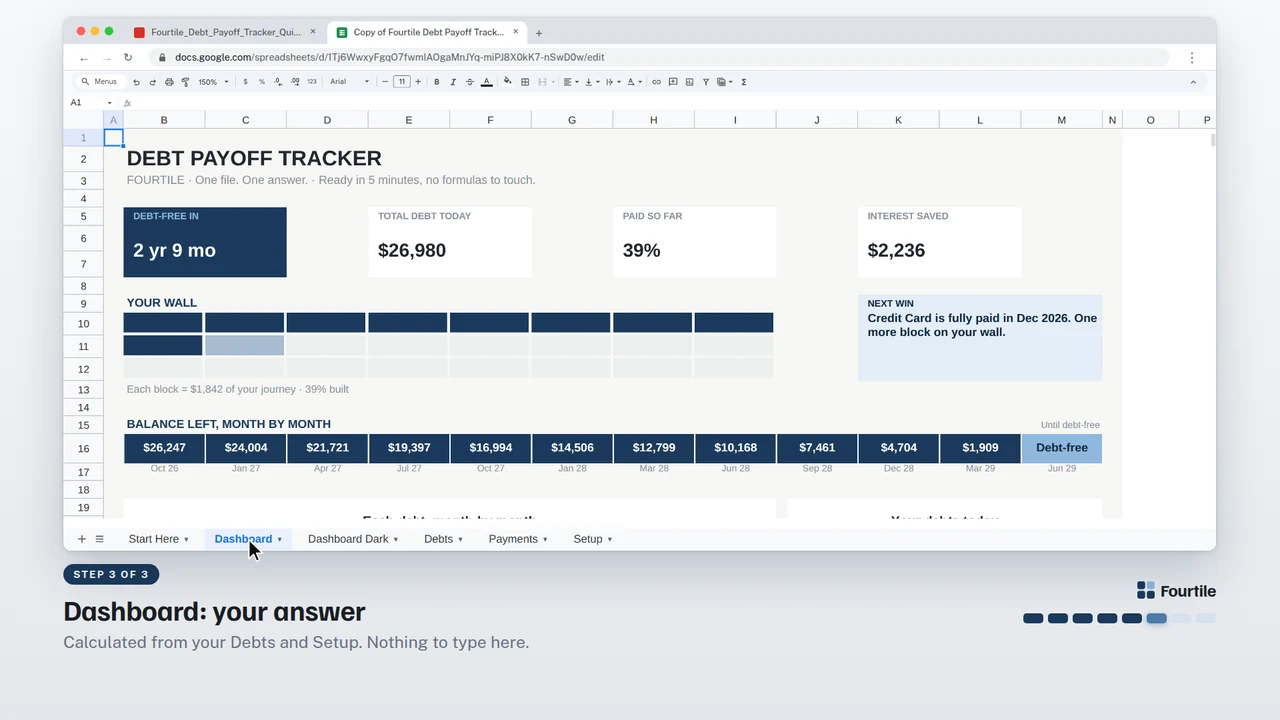
Task: Select the Debt-free cell under Jun 29
Action: pos(1062,448)
